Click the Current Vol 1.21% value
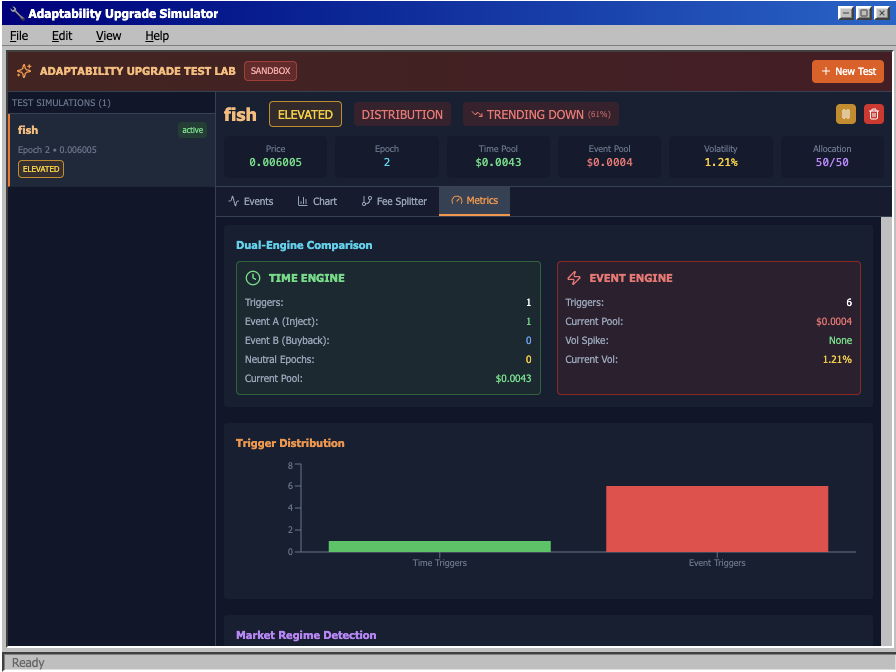The image size is (896, 672). click(x=837, y=359)
